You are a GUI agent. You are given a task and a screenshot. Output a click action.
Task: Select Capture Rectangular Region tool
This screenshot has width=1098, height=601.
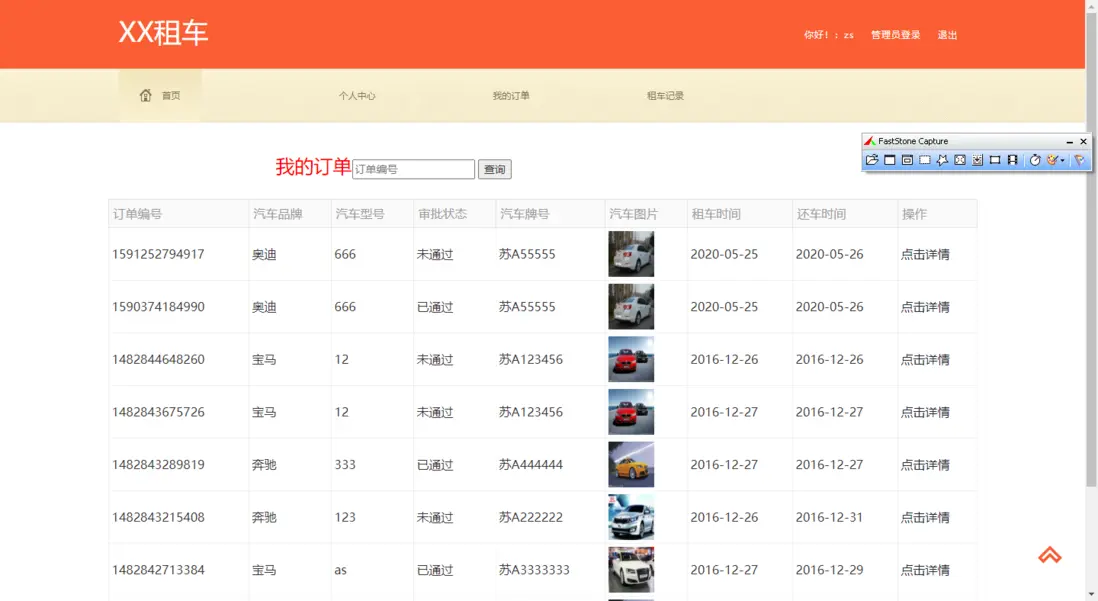point(925,160)
